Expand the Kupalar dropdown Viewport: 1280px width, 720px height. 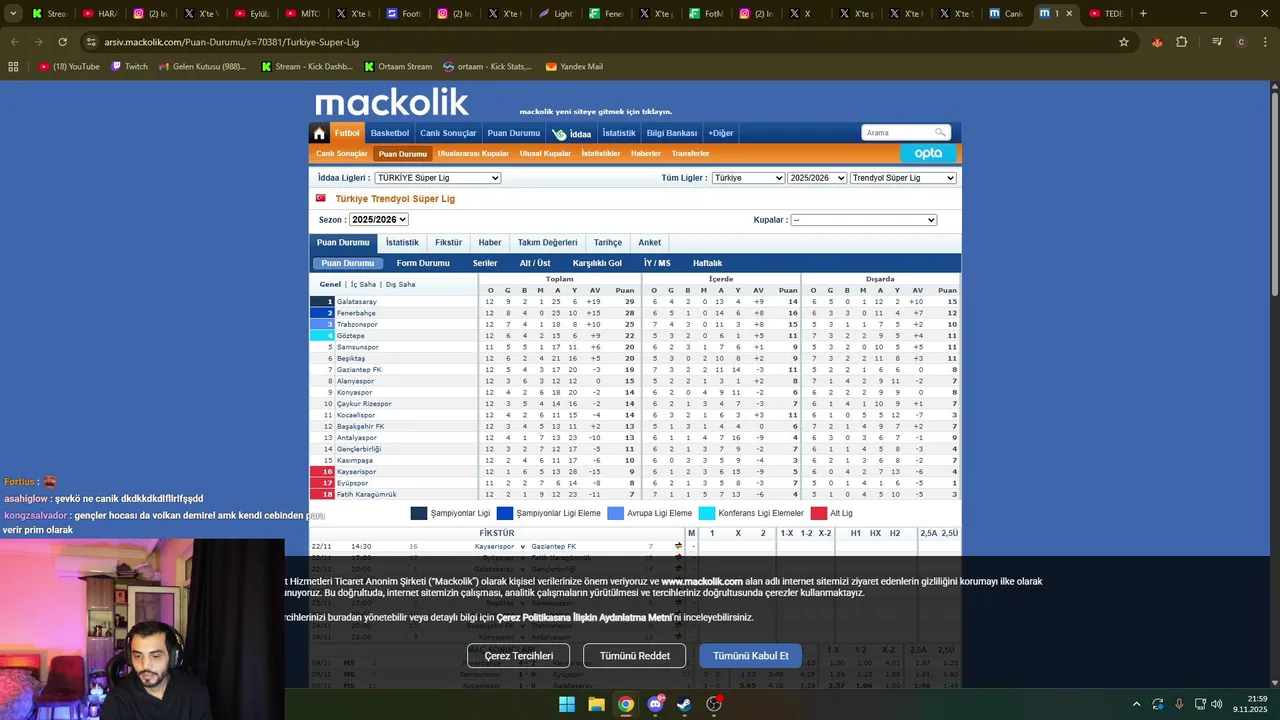coord(864,220)
